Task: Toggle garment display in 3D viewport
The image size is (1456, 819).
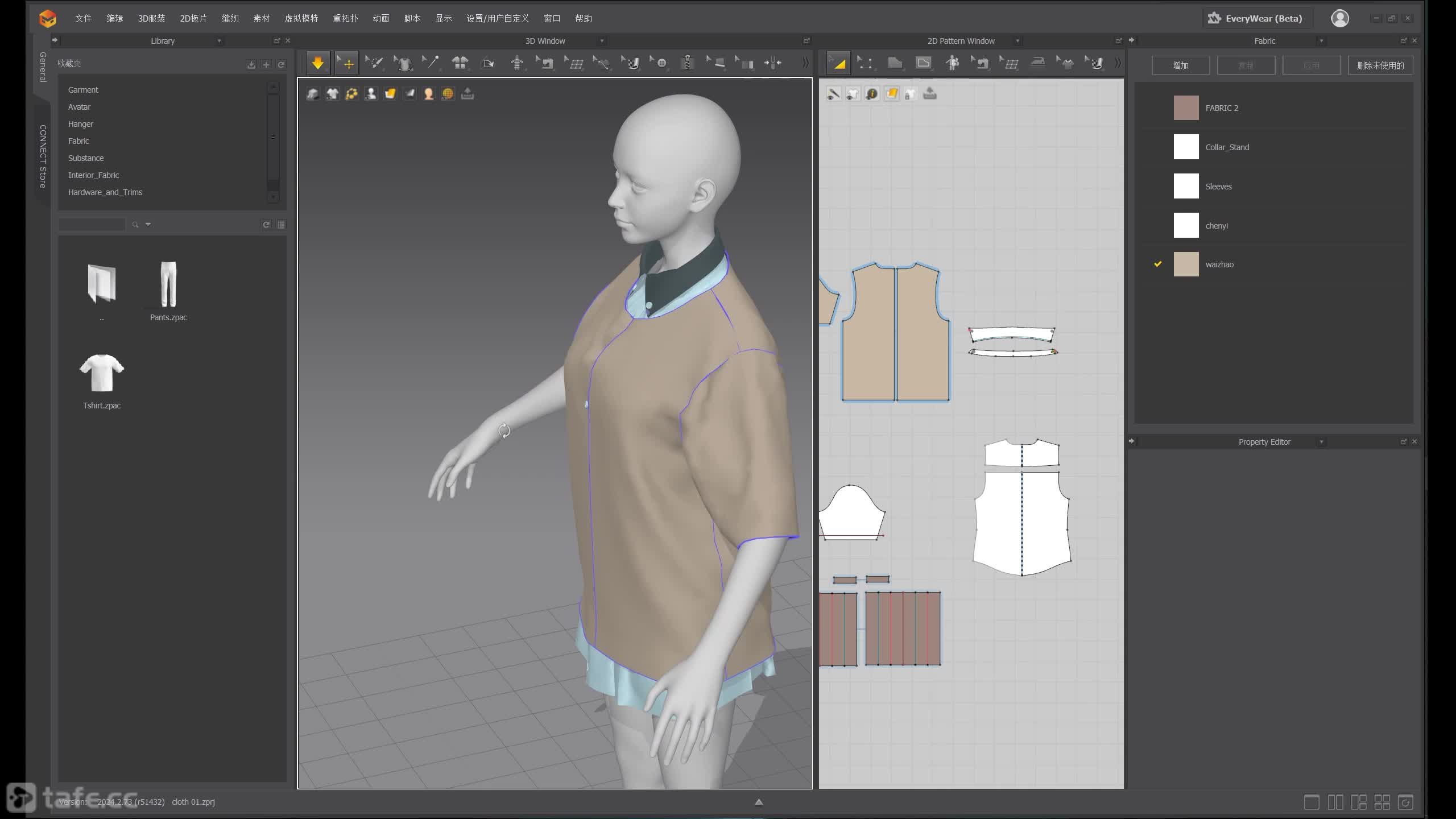Action: (332, 94)
